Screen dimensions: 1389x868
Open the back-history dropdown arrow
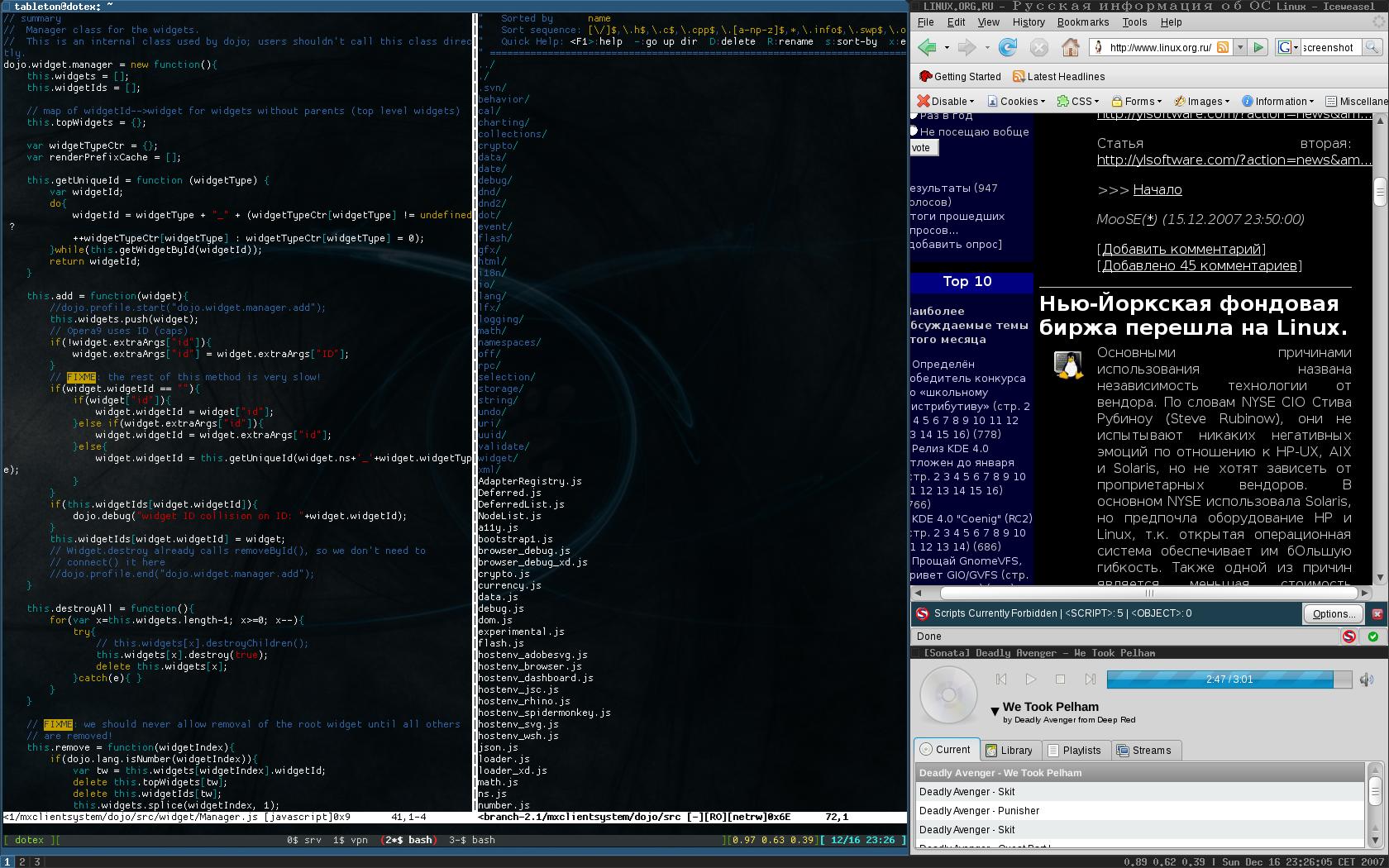pos(945,48)
